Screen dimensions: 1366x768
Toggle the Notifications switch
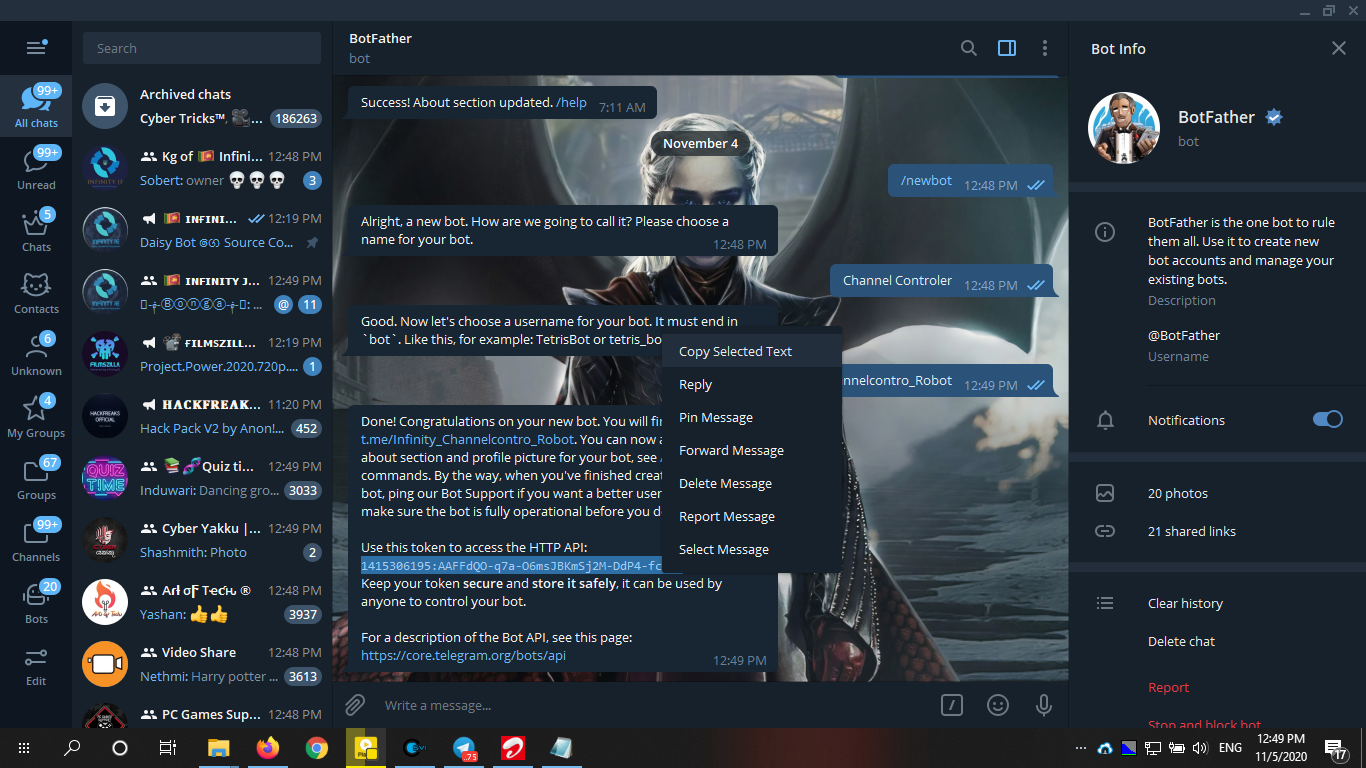[1328, 420]
